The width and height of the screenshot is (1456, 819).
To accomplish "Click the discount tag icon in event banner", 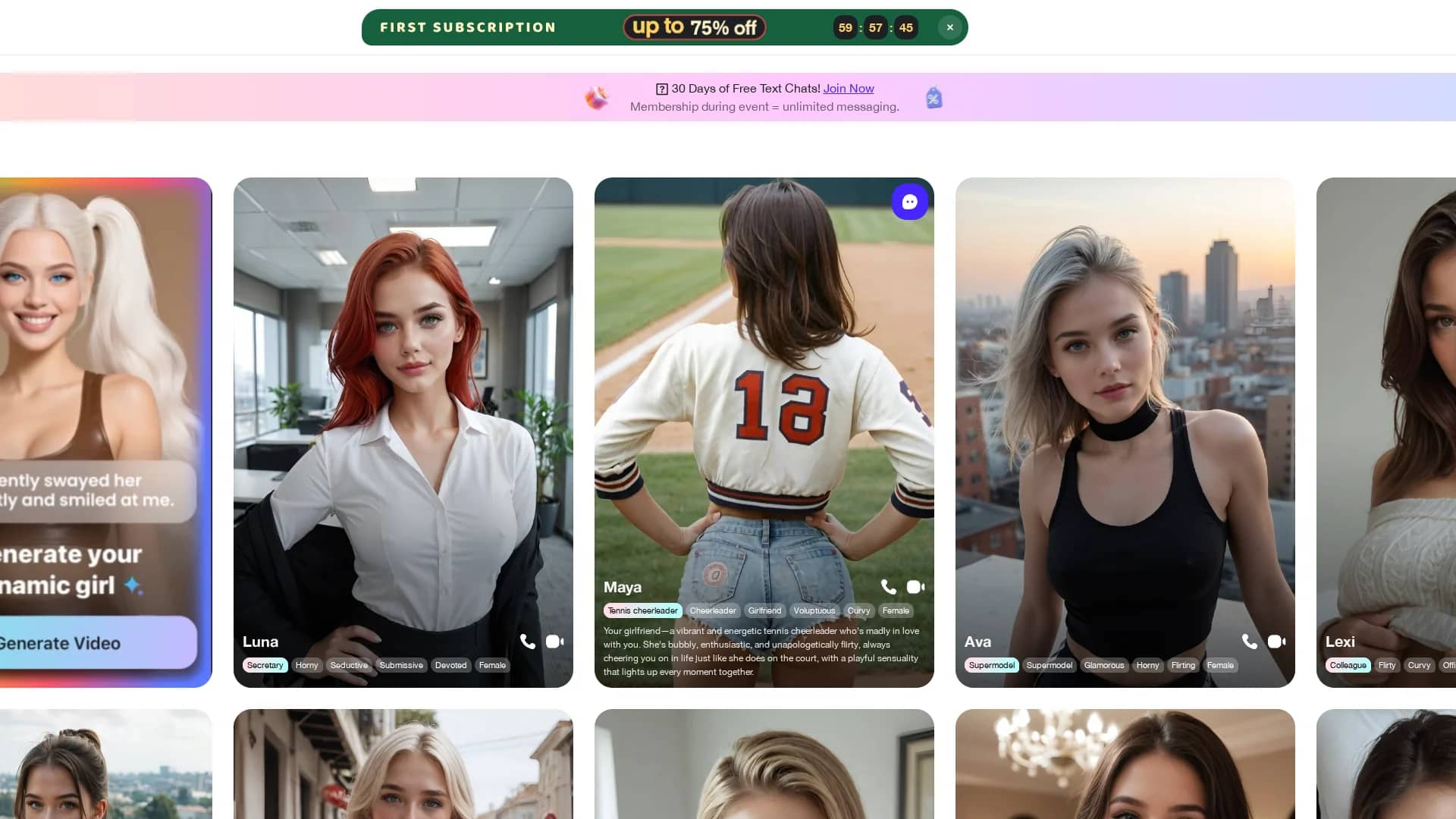I will [934, 98].
